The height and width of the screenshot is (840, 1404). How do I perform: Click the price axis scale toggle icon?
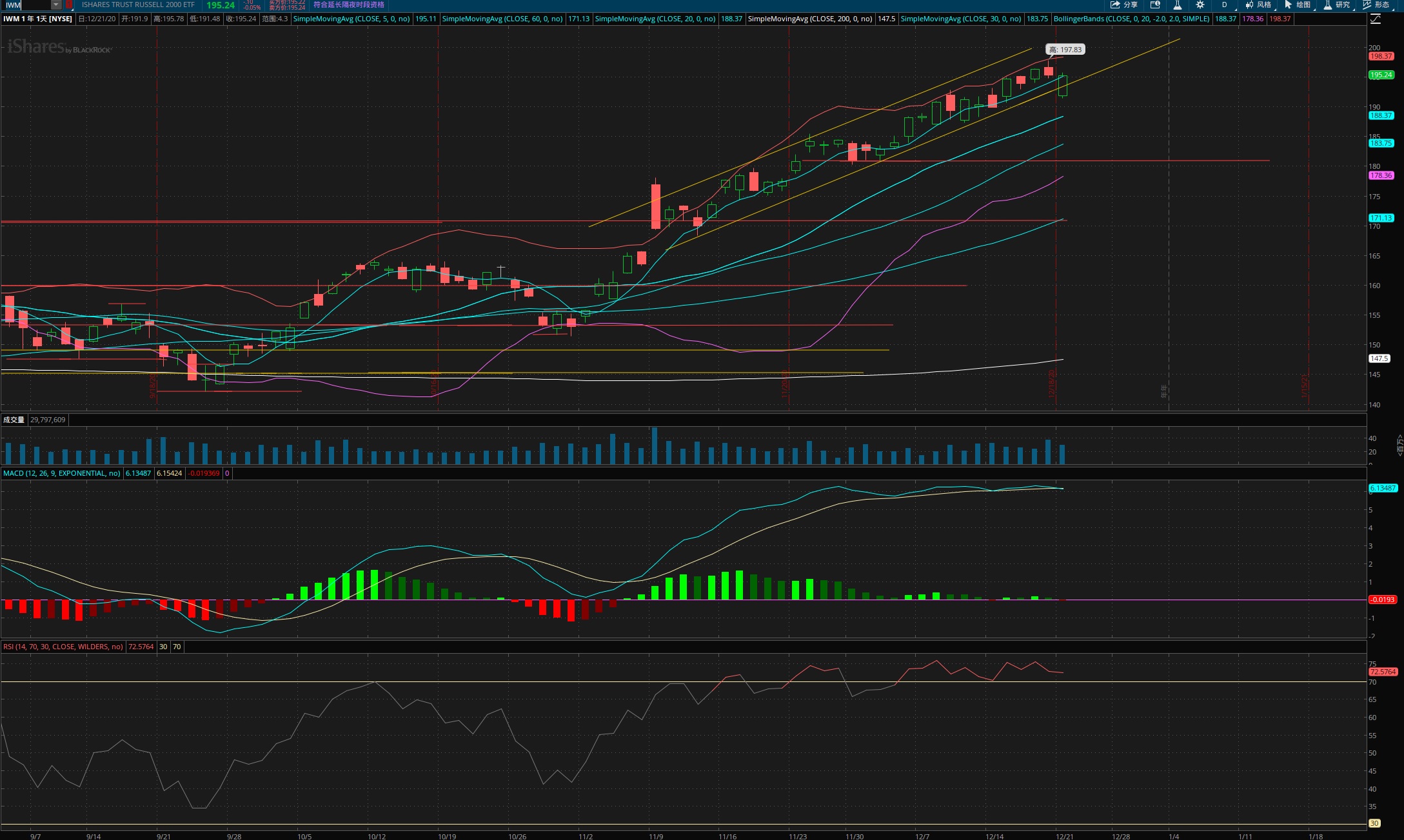click(1376, 19)
